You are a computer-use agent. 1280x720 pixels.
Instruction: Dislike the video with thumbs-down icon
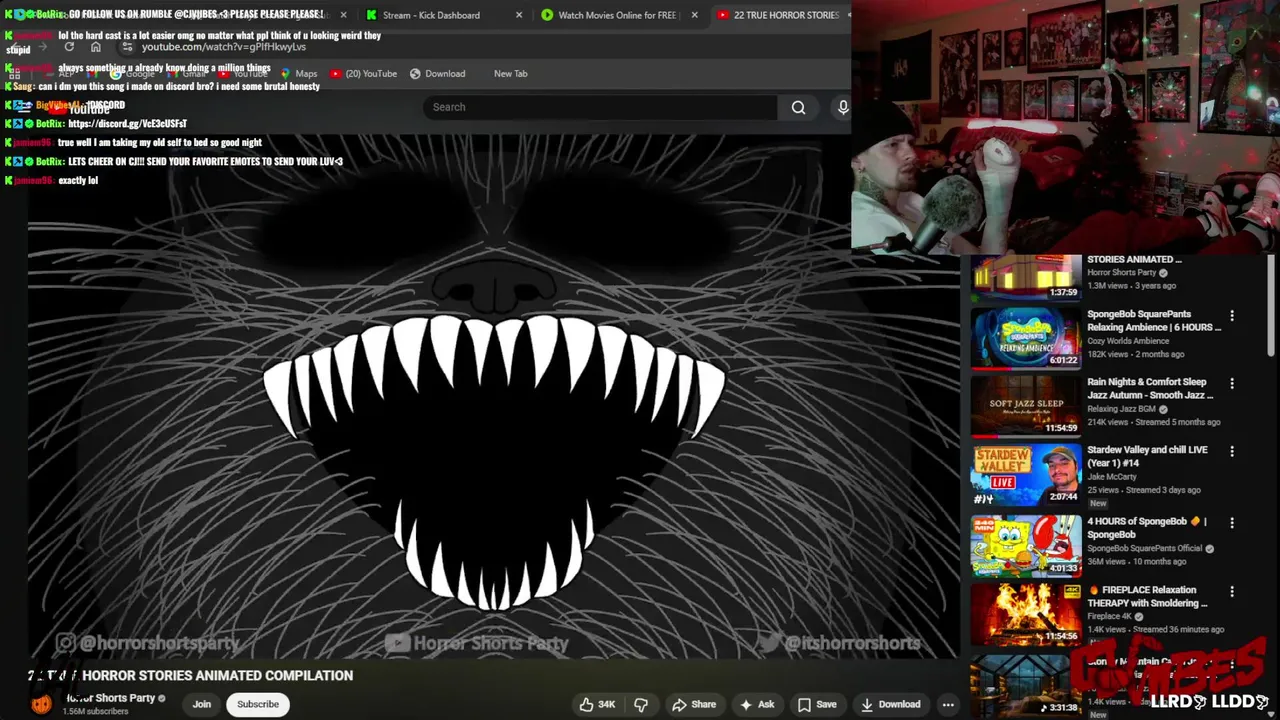point(641,704)
